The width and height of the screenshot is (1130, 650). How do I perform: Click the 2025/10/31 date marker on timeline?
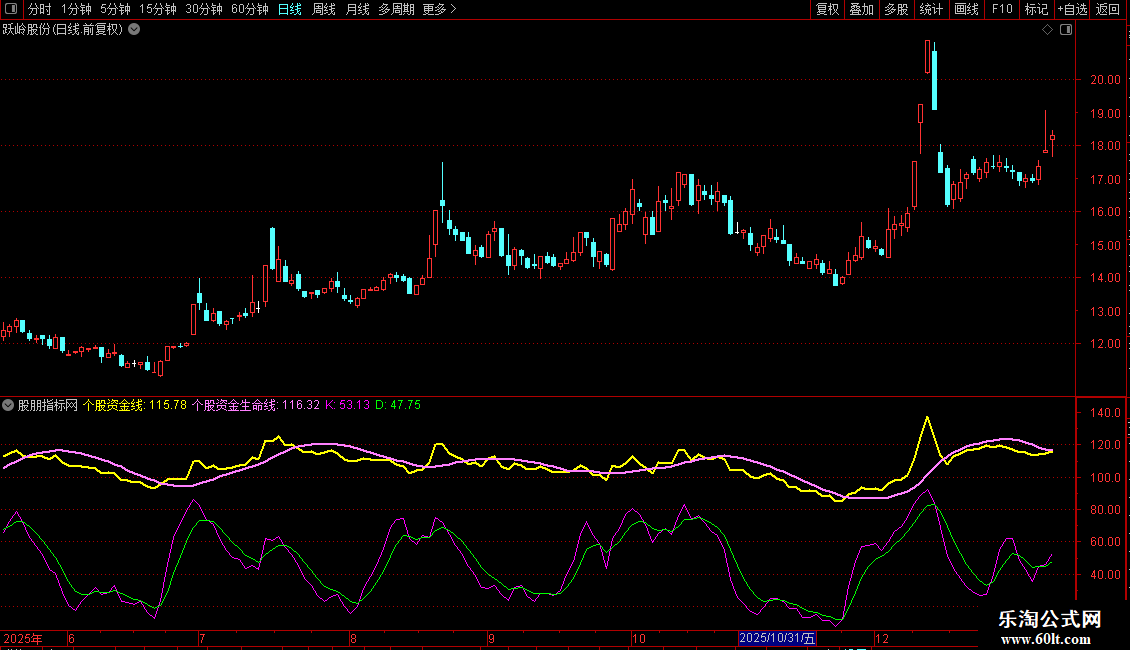[777, 638]
